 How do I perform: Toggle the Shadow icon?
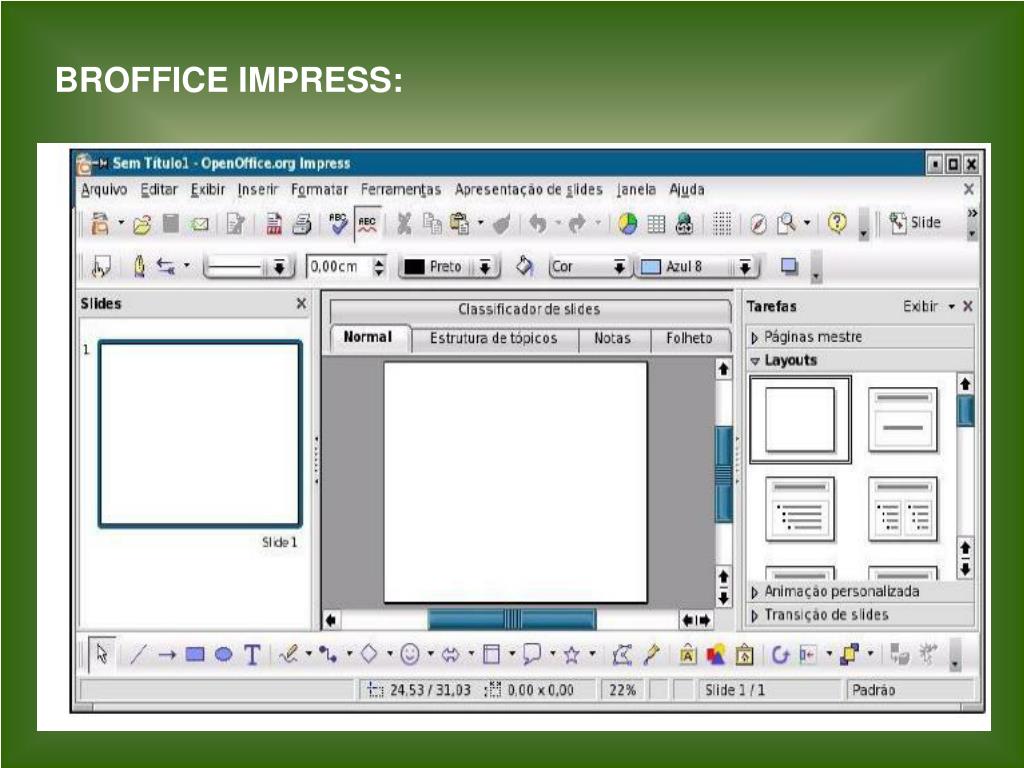point(790,266)
